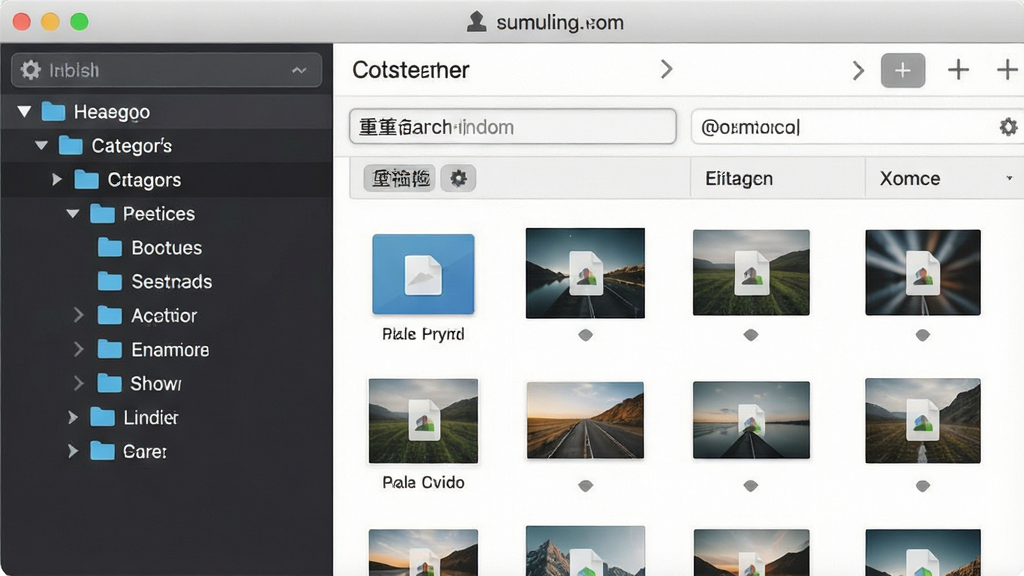Open the rocky mountain peak thumbnail
Screen dimensions: 1024x576
(x=585, y=551)
